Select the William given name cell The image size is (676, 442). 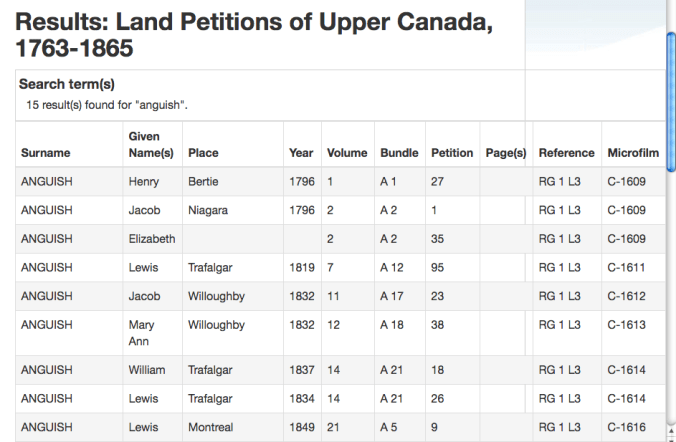coord(147,370)
